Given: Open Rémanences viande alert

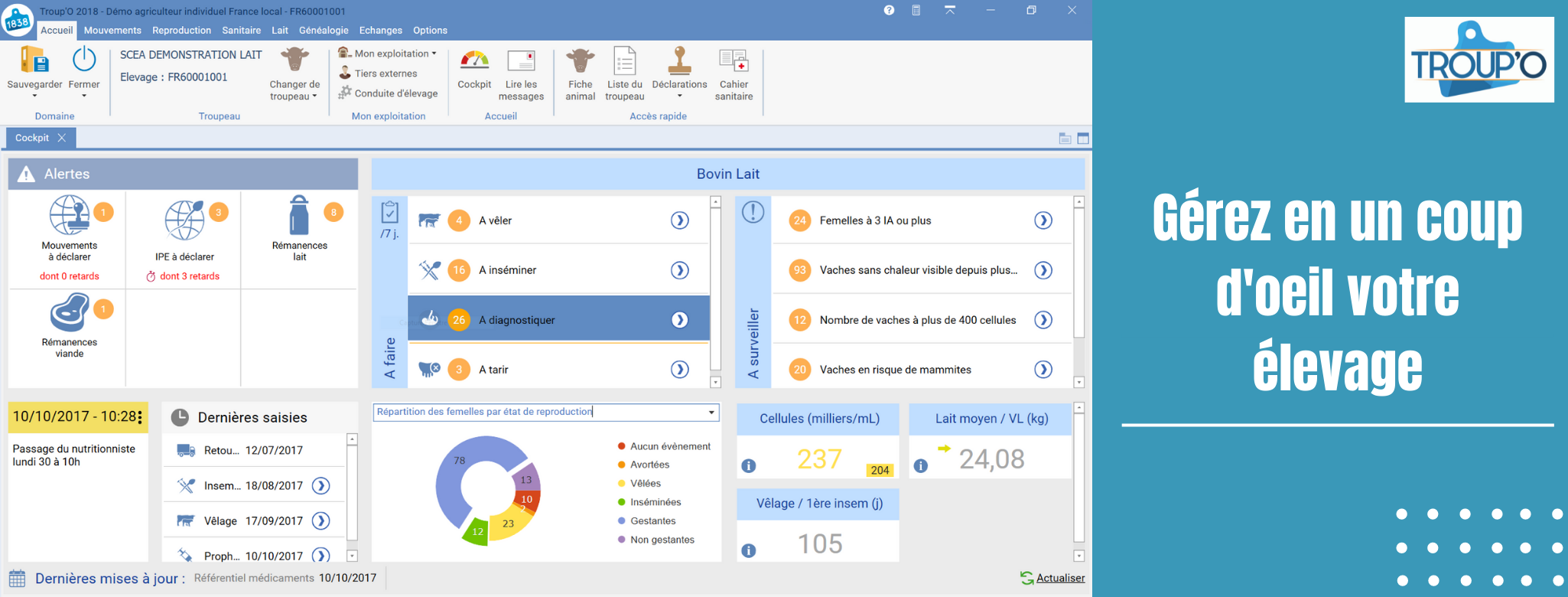Looking at the screenshot, I should coord(70,337).
